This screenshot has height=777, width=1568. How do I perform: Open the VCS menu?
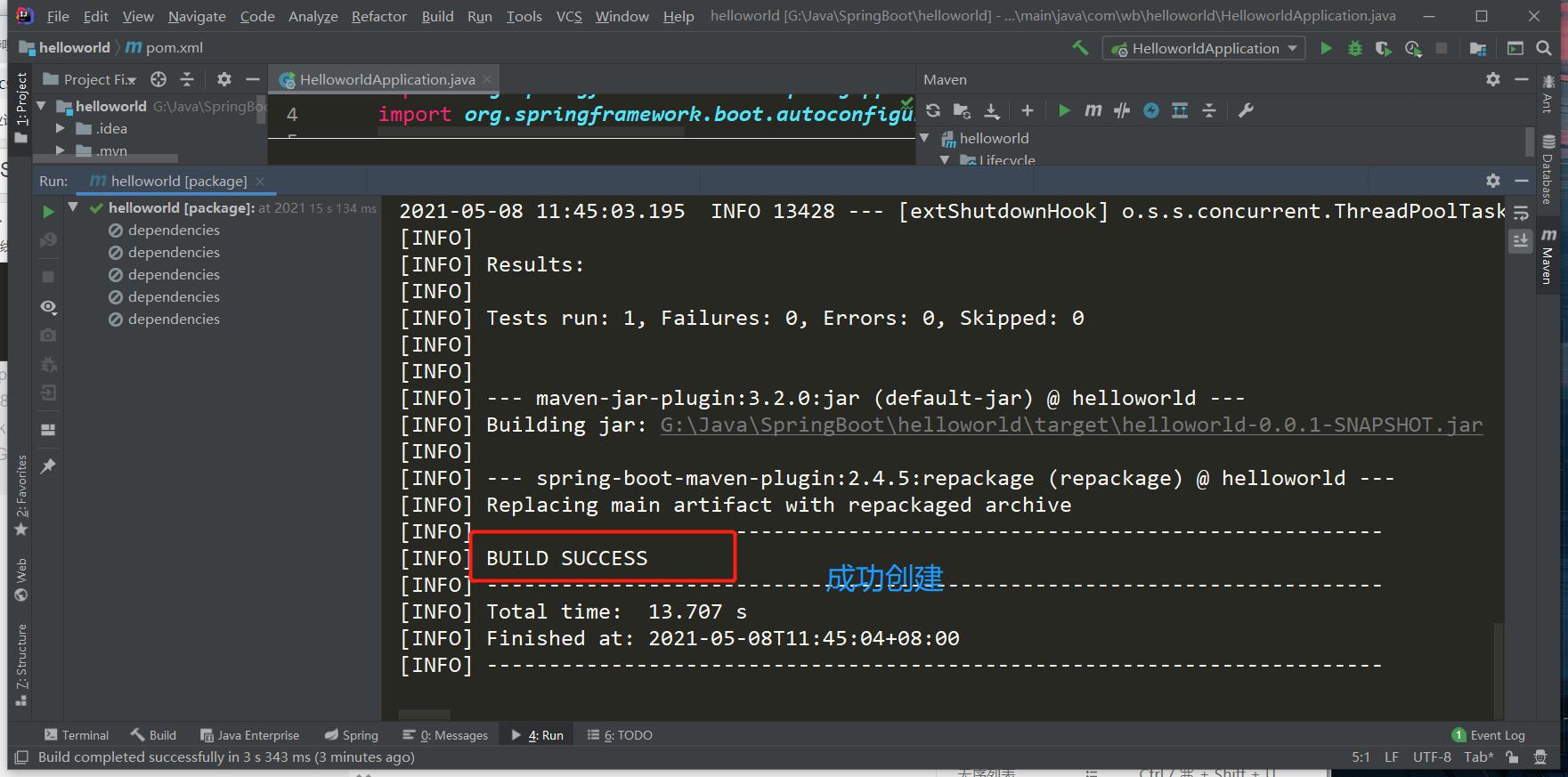pos(569,16)
